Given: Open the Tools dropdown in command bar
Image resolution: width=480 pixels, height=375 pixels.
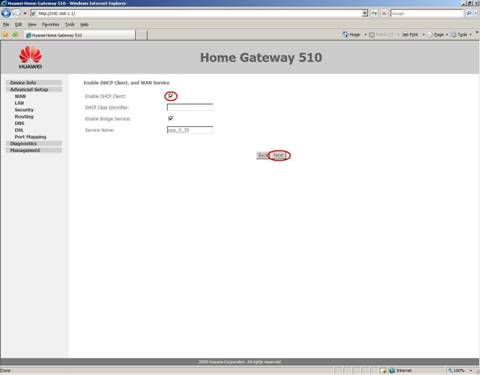Looking at the screenshot, I should (x=462, y=34).
